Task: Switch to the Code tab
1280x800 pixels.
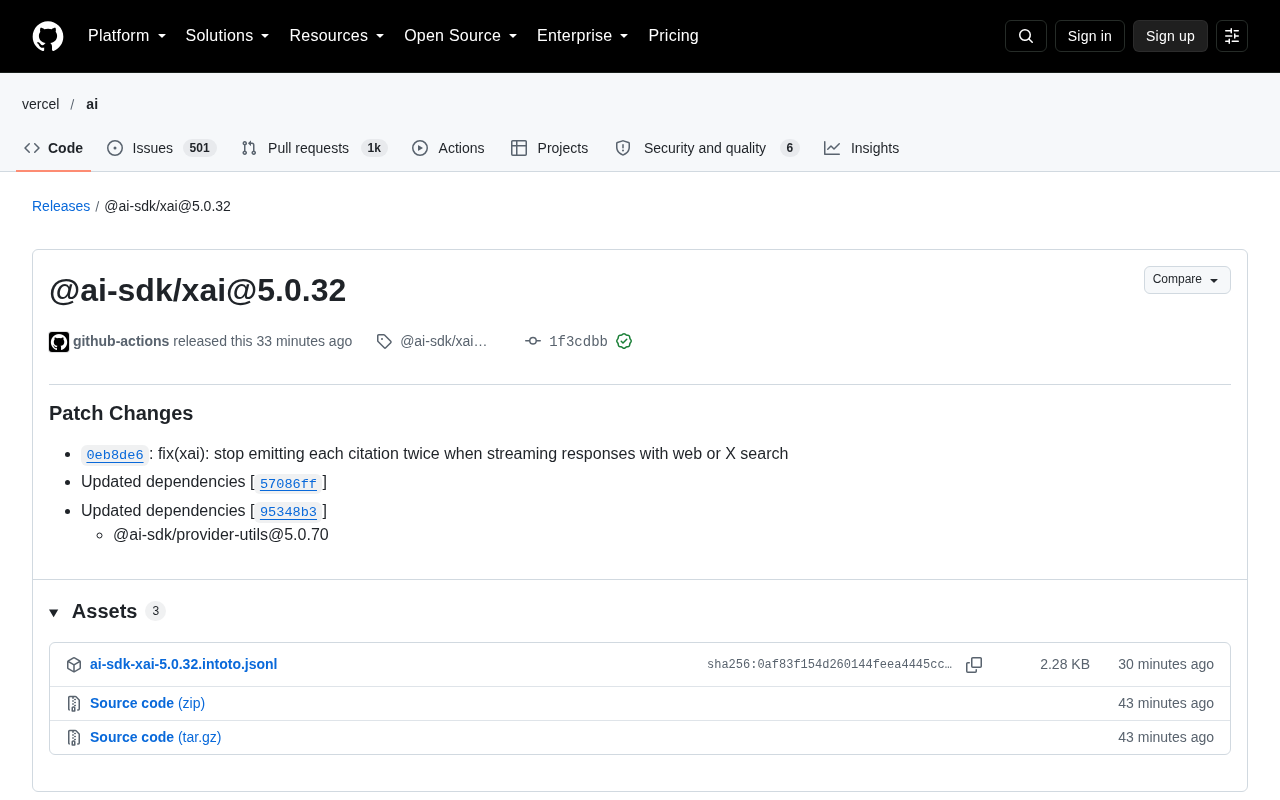Action: (54, 148)
